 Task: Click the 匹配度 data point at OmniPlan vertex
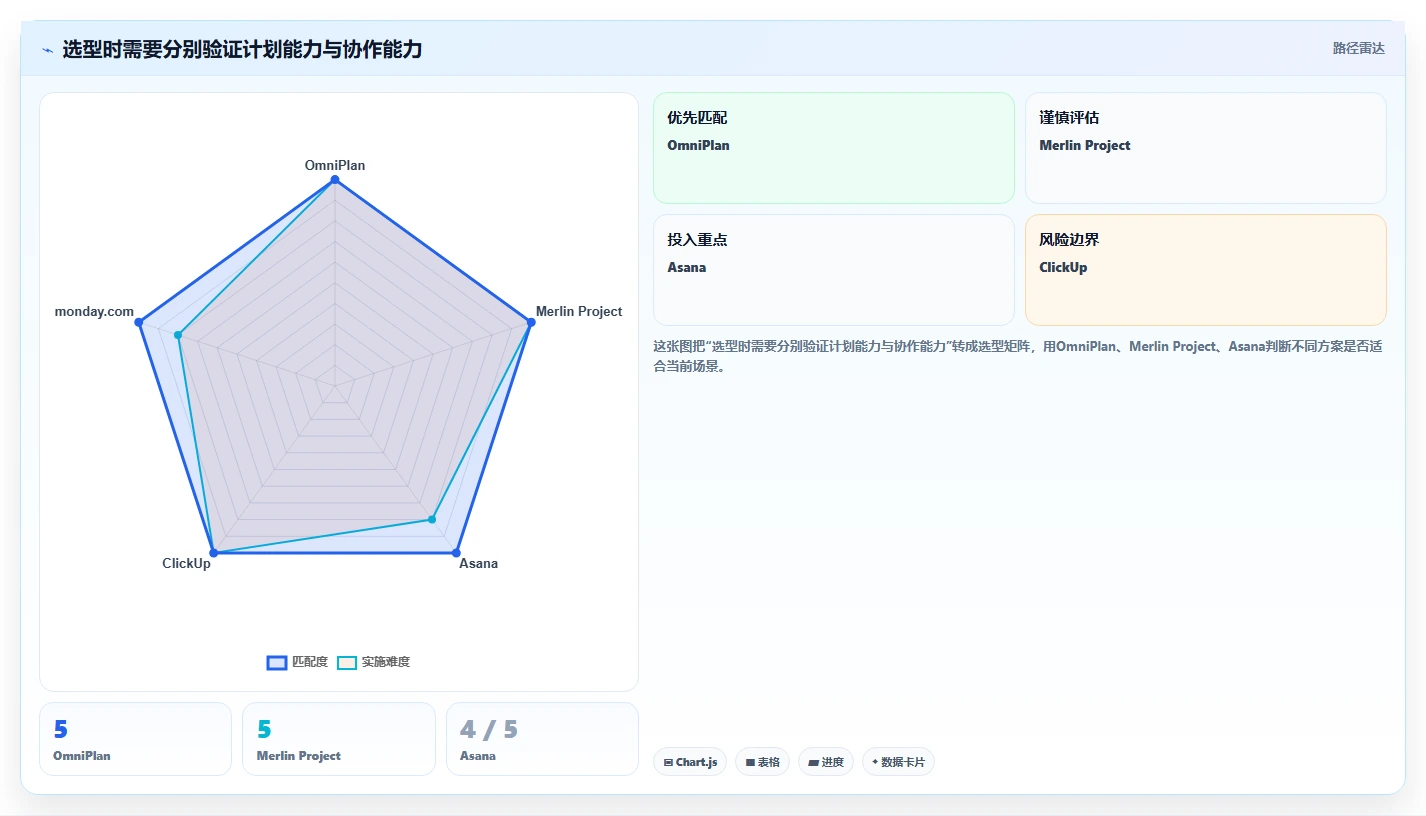(335, 180)
